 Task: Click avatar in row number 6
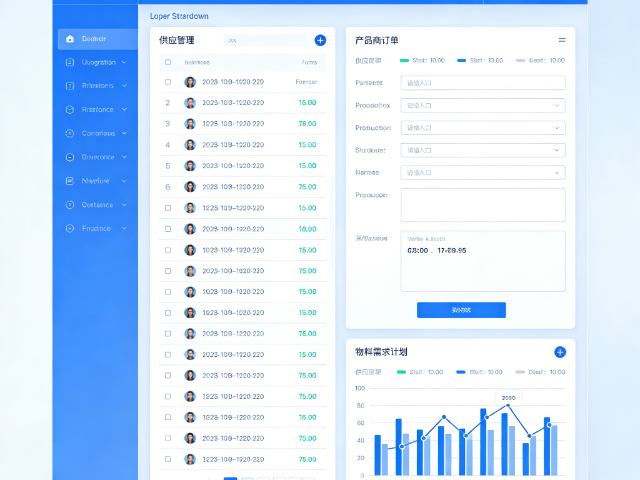(x=190, y=187)
